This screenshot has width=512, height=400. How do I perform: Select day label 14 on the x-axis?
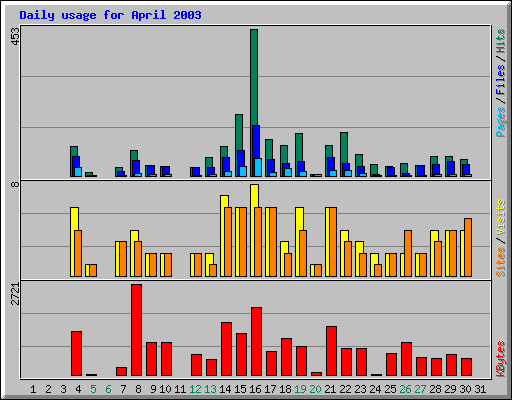click(225, 389)
